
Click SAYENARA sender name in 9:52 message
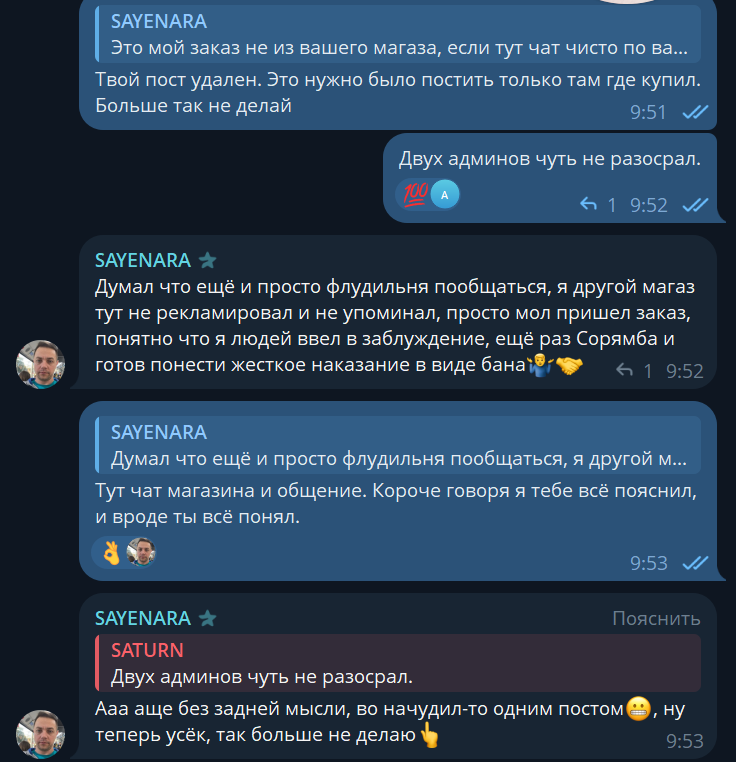point(143,260)
